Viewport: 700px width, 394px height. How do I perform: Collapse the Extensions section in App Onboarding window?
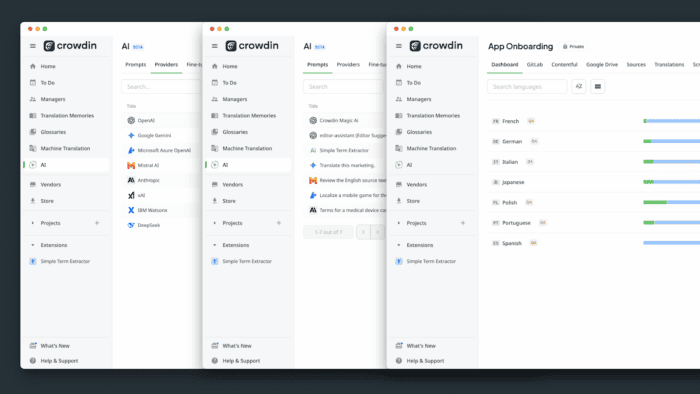tap(399, 245)
